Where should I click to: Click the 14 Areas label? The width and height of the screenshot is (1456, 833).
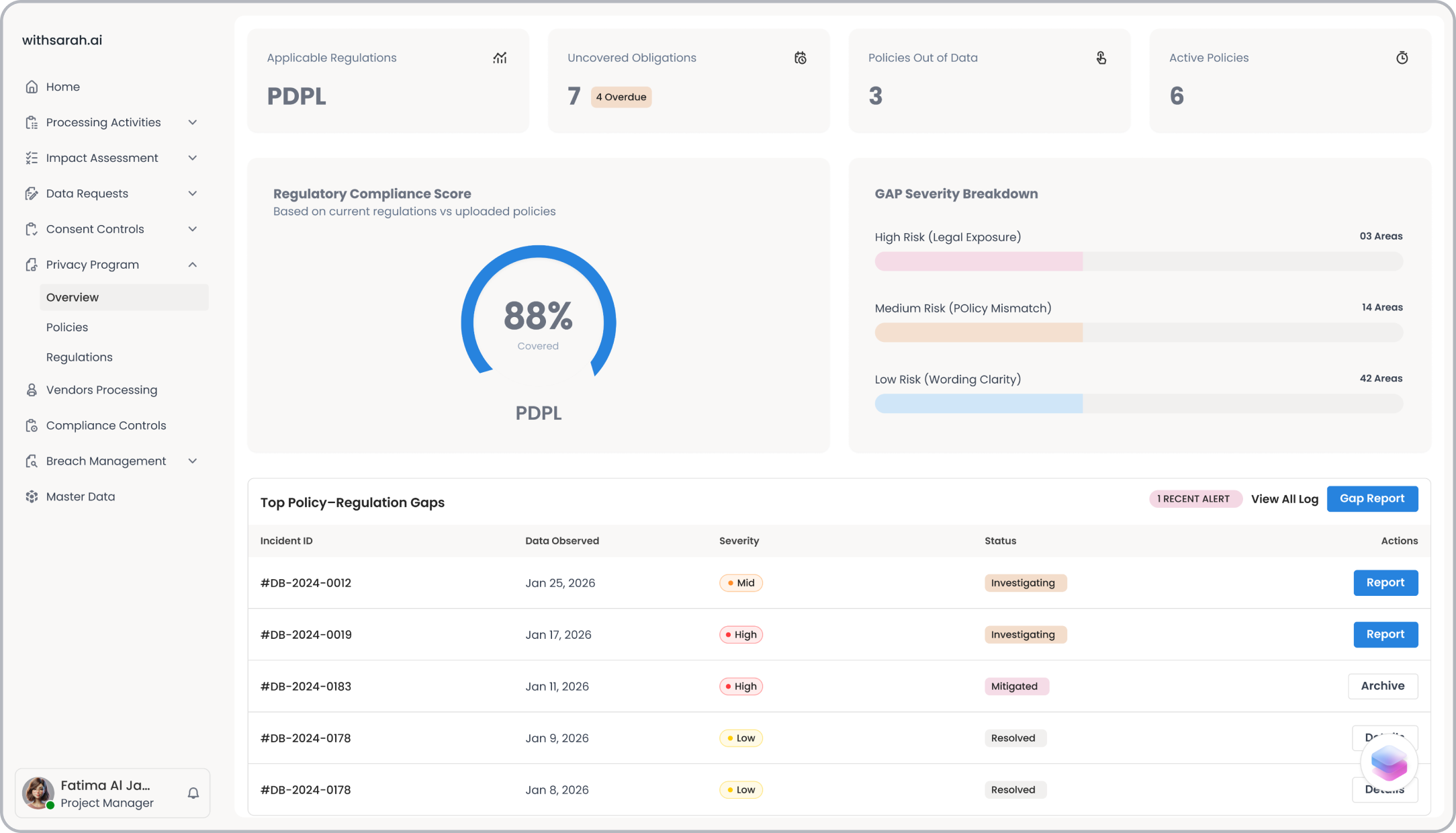tap(1382, 308)
